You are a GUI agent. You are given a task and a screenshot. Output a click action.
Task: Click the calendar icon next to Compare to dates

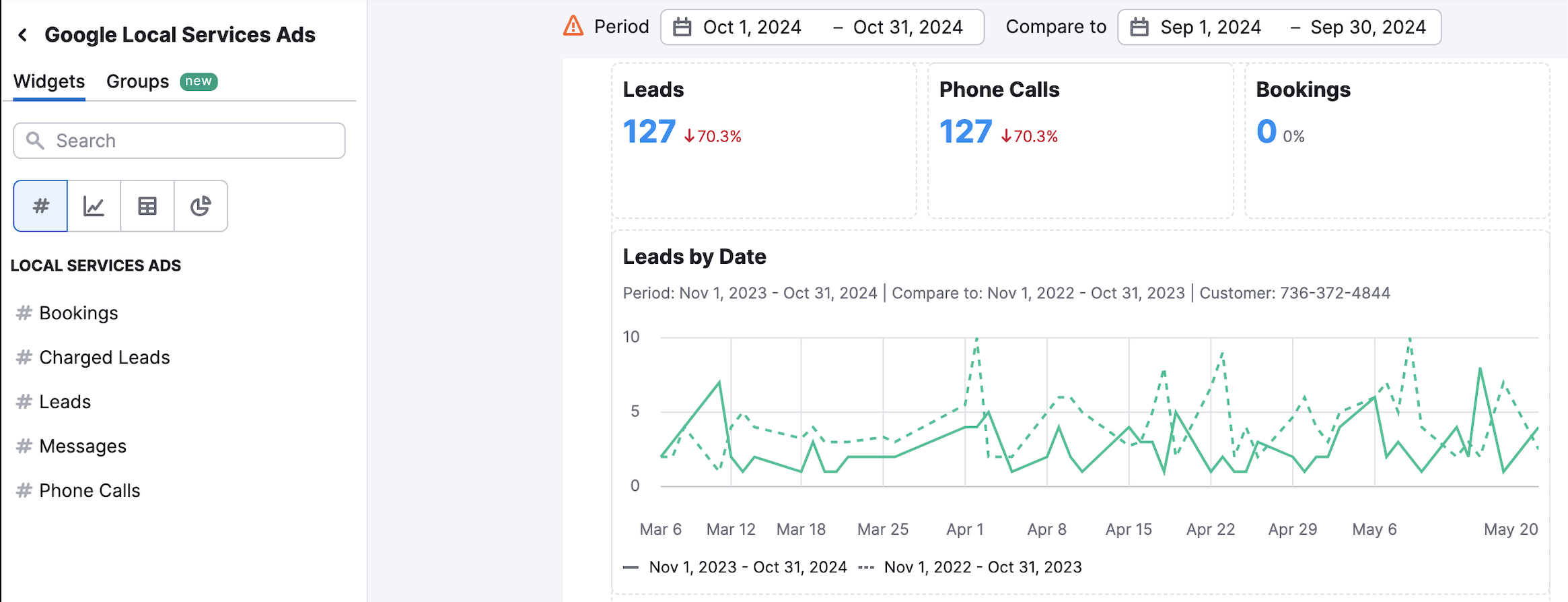pos(1139,26)
